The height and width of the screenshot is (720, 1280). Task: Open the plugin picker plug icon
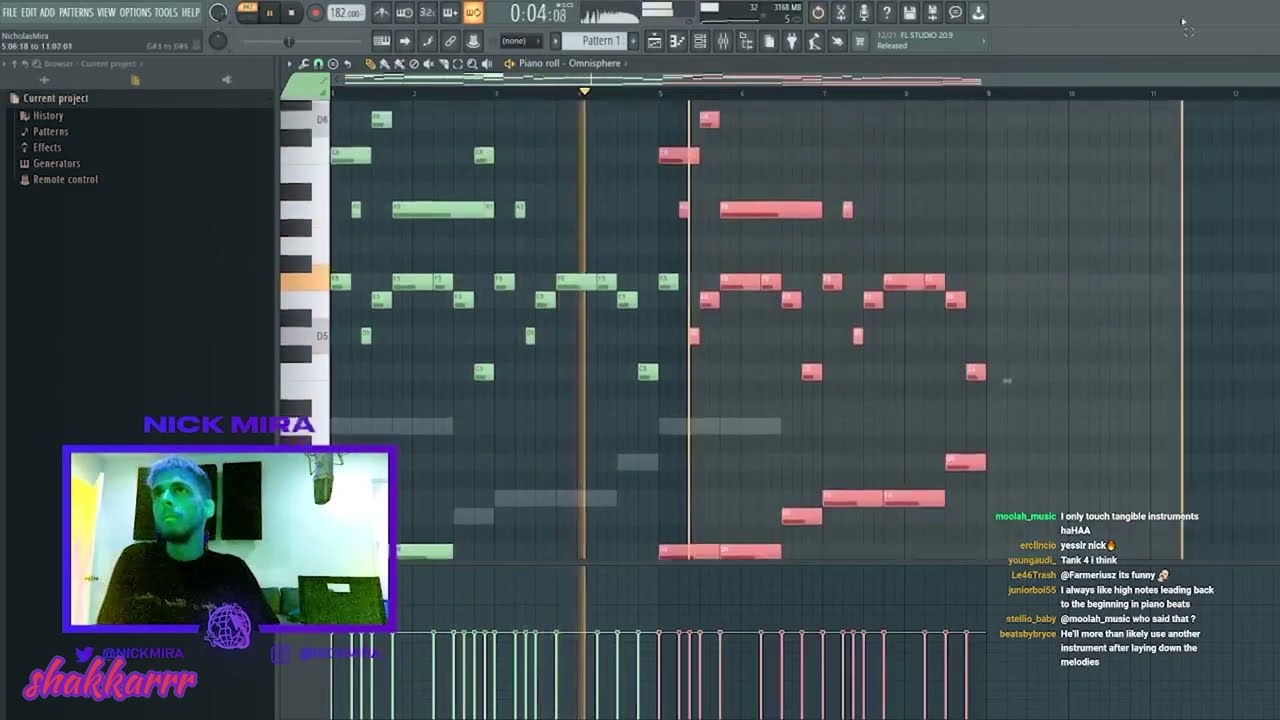pyautogui.click(x=791, y=41)
